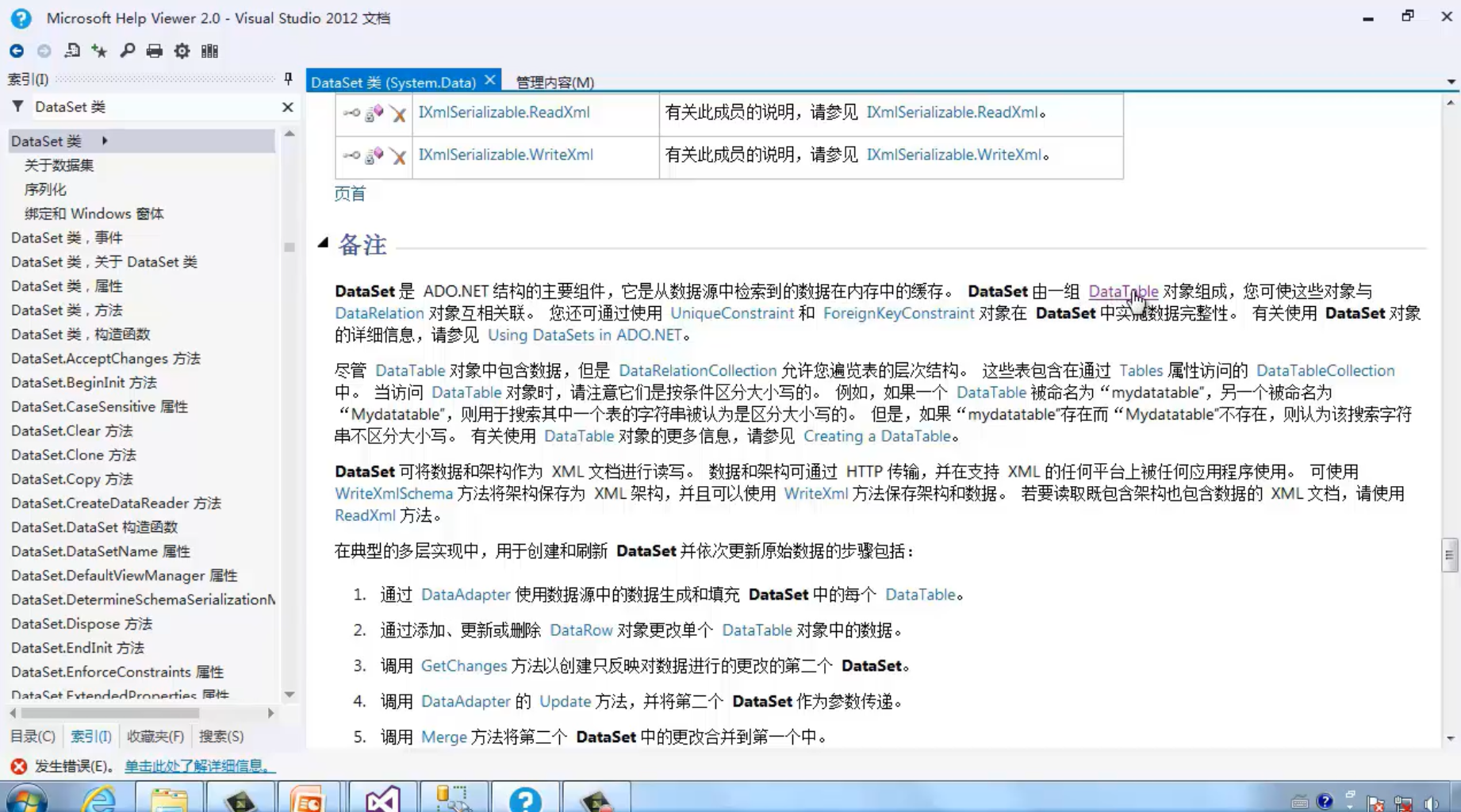The image size is (1461, 812).
Task: Switch to 管理内容(M) tab
Action: coord(554,82)
